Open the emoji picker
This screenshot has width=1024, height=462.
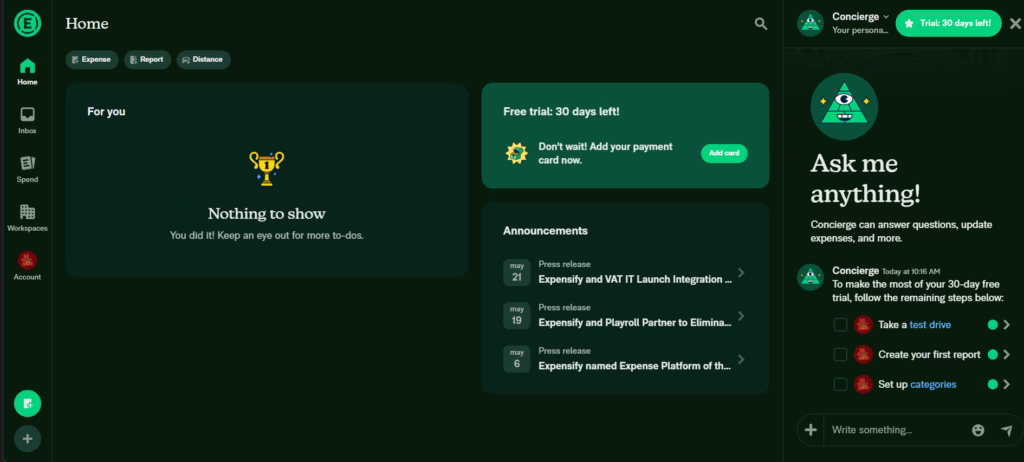point(978,430)
